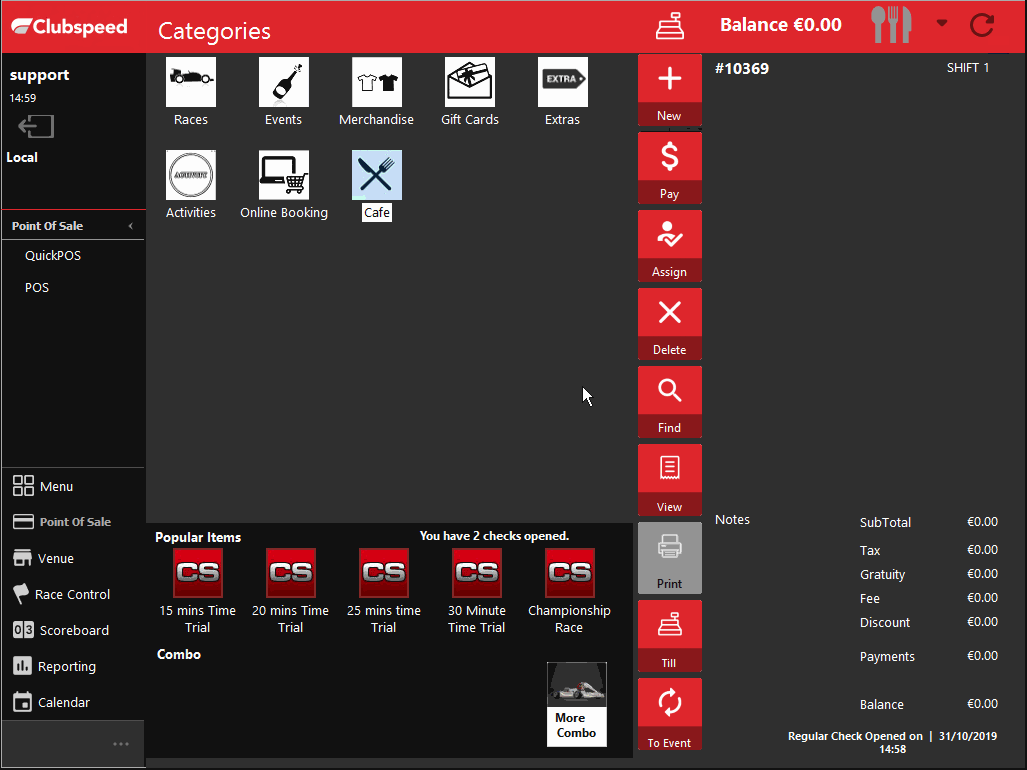
Task: Open the POS menu entry
Action: coord(37,287)
